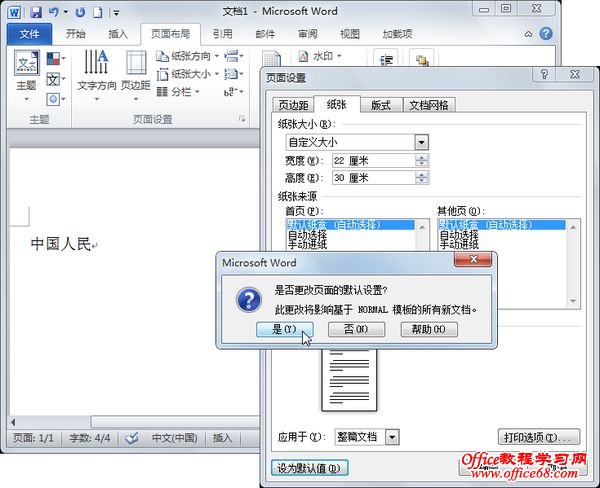Click the 高度 30 厘米 input field
Screen dimensions: 600x488
click(373, 178)
